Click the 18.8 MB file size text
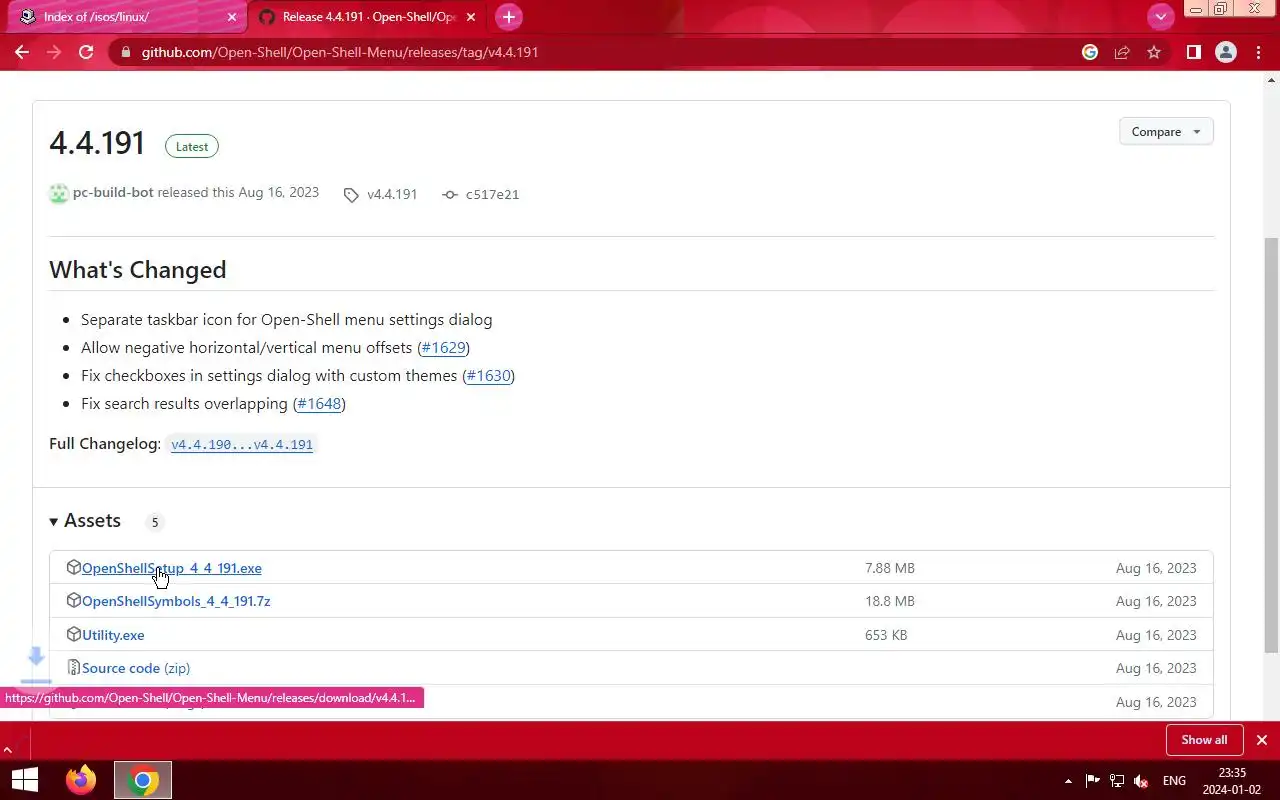 [x=890, y=601]
